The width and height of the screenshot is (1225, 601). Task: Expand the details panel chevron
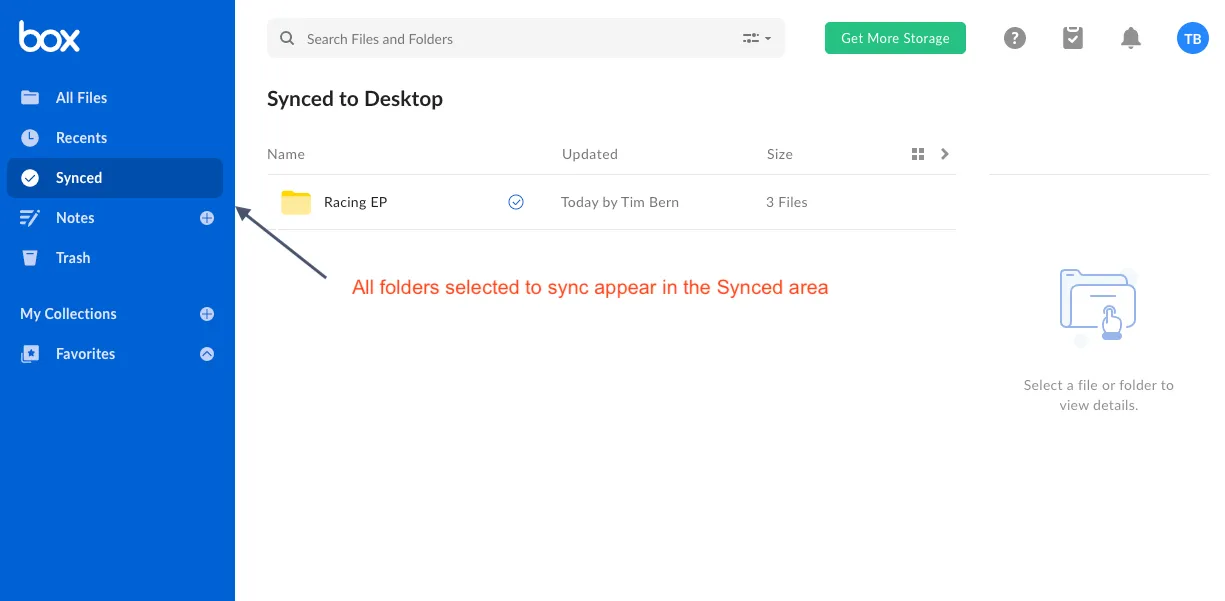click(944, 153)
